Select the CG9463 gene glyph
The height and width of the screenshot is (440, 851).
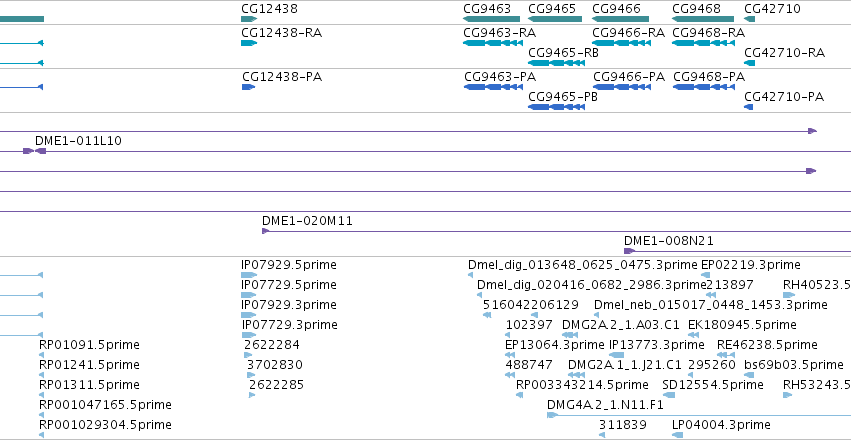491,19
